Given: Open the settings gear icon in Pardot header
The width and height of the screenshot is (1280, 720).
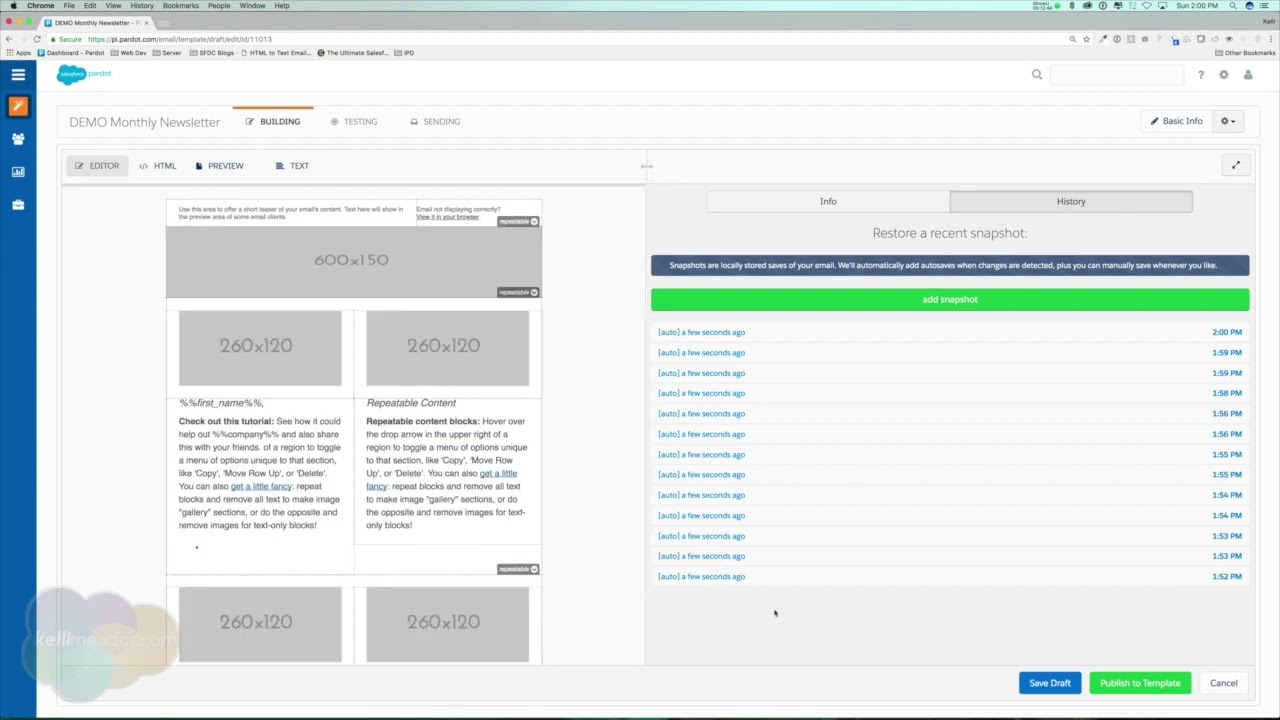Looking at the screenshot, I should [1223, 75].
